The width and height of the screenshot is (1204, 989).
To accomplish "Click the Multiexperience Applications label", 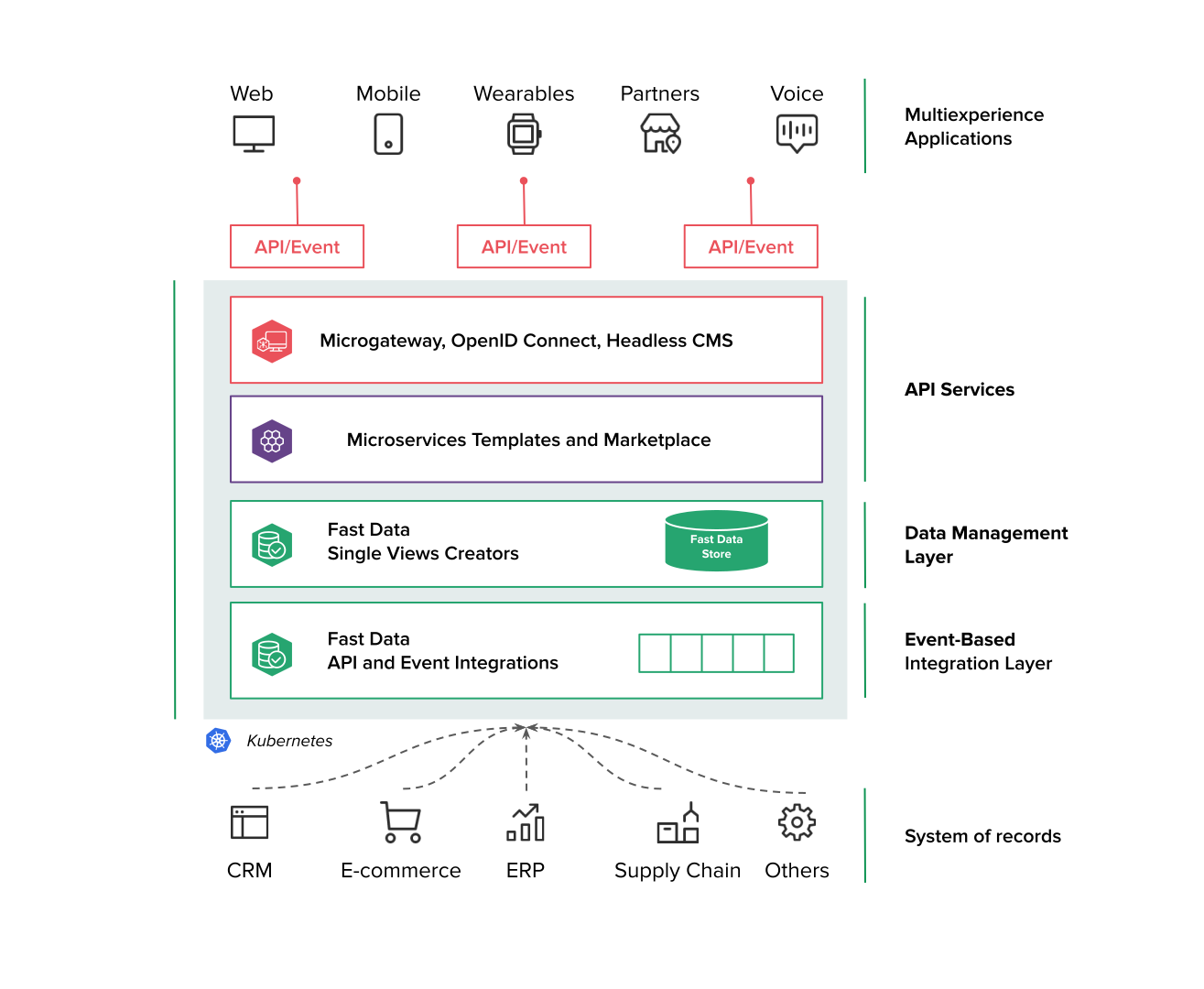I will (x=974, y=126).
